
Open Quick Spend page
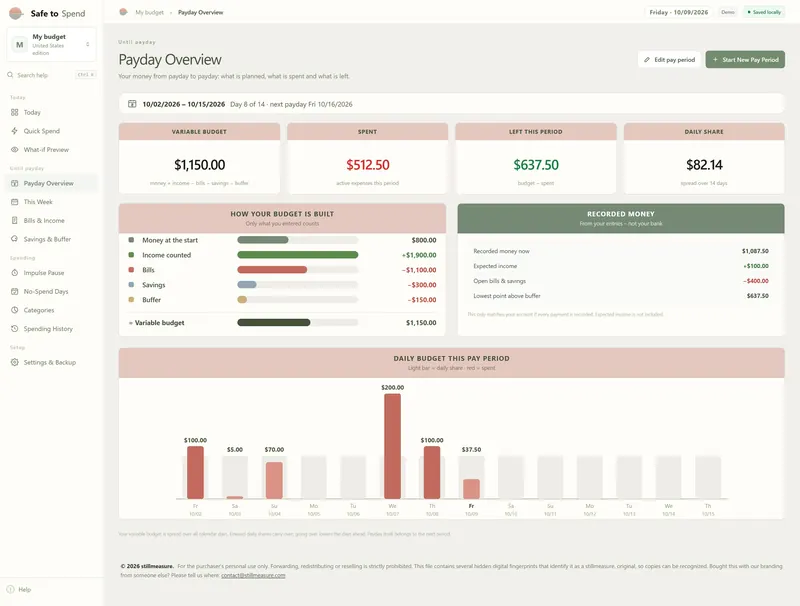[51, 131]
